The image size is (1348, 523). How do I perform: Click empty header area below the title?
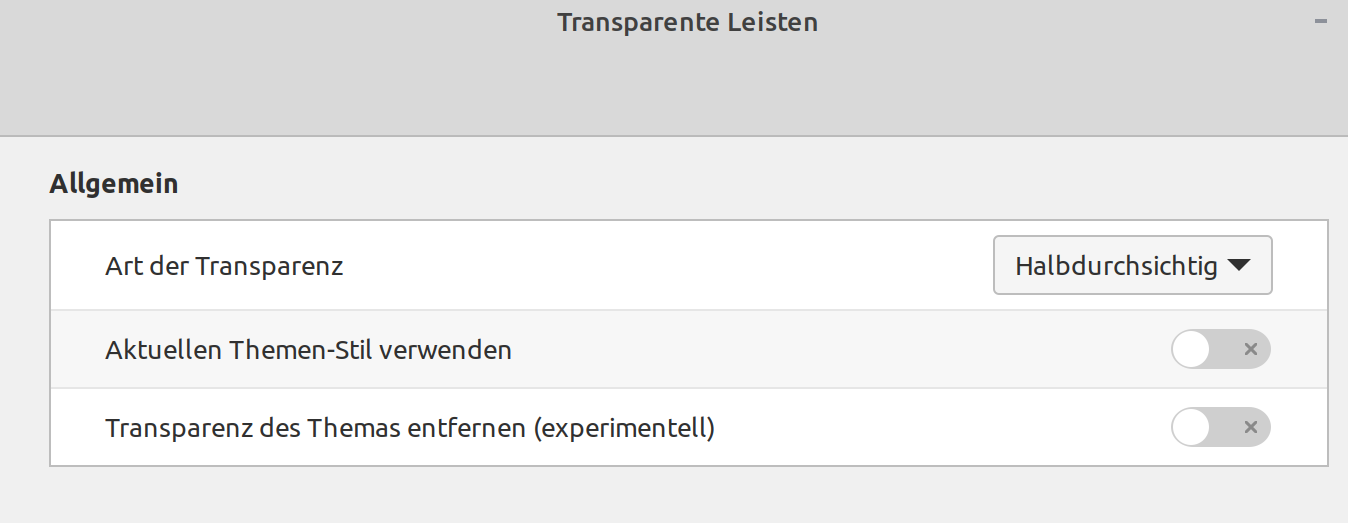pos(687,90)
